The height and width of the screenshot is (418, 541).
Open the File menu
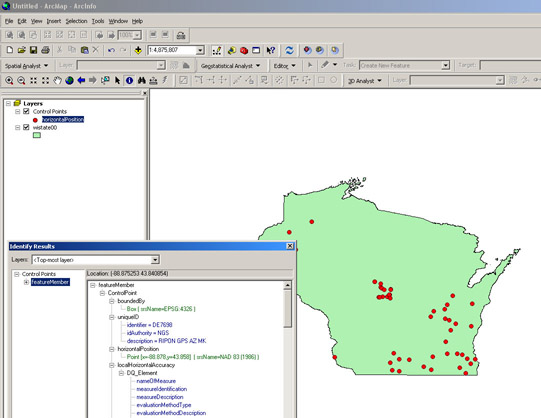(9, 21)
